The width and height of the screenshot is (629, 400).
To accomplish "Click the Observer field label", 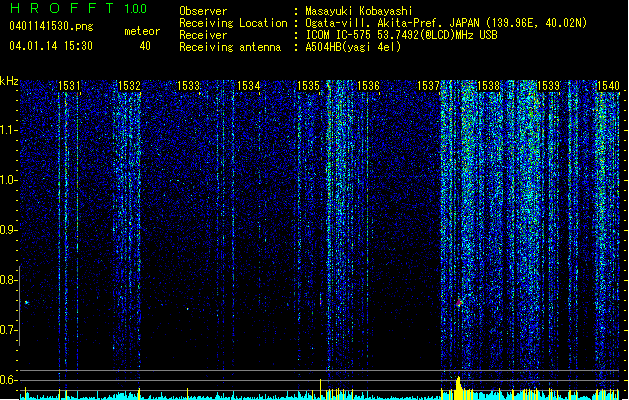I will (x=203, y=11).
